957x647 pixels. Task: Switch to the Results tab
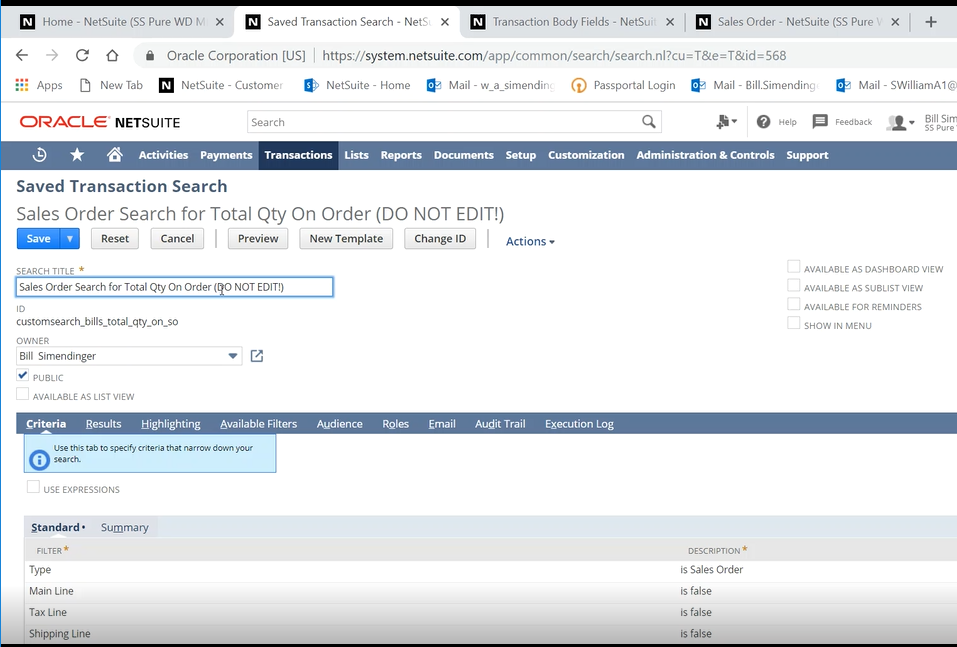pos(103,424)
